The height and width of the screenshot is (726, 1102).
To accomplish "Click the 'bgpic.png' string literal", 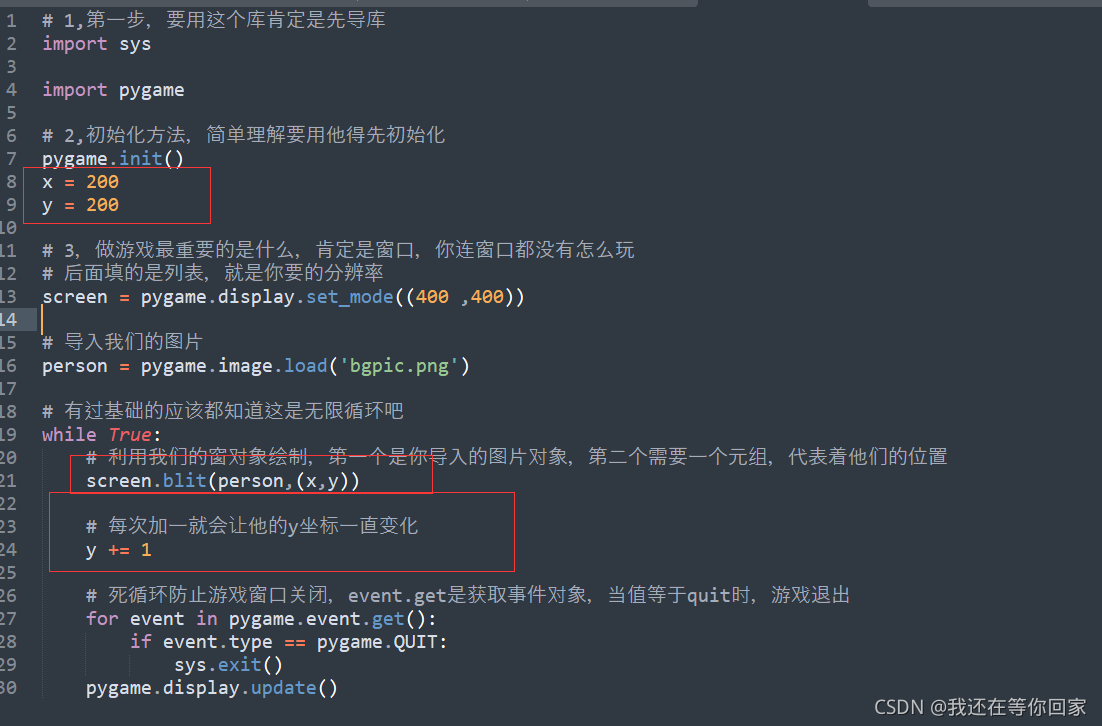I will coord(404,366).
